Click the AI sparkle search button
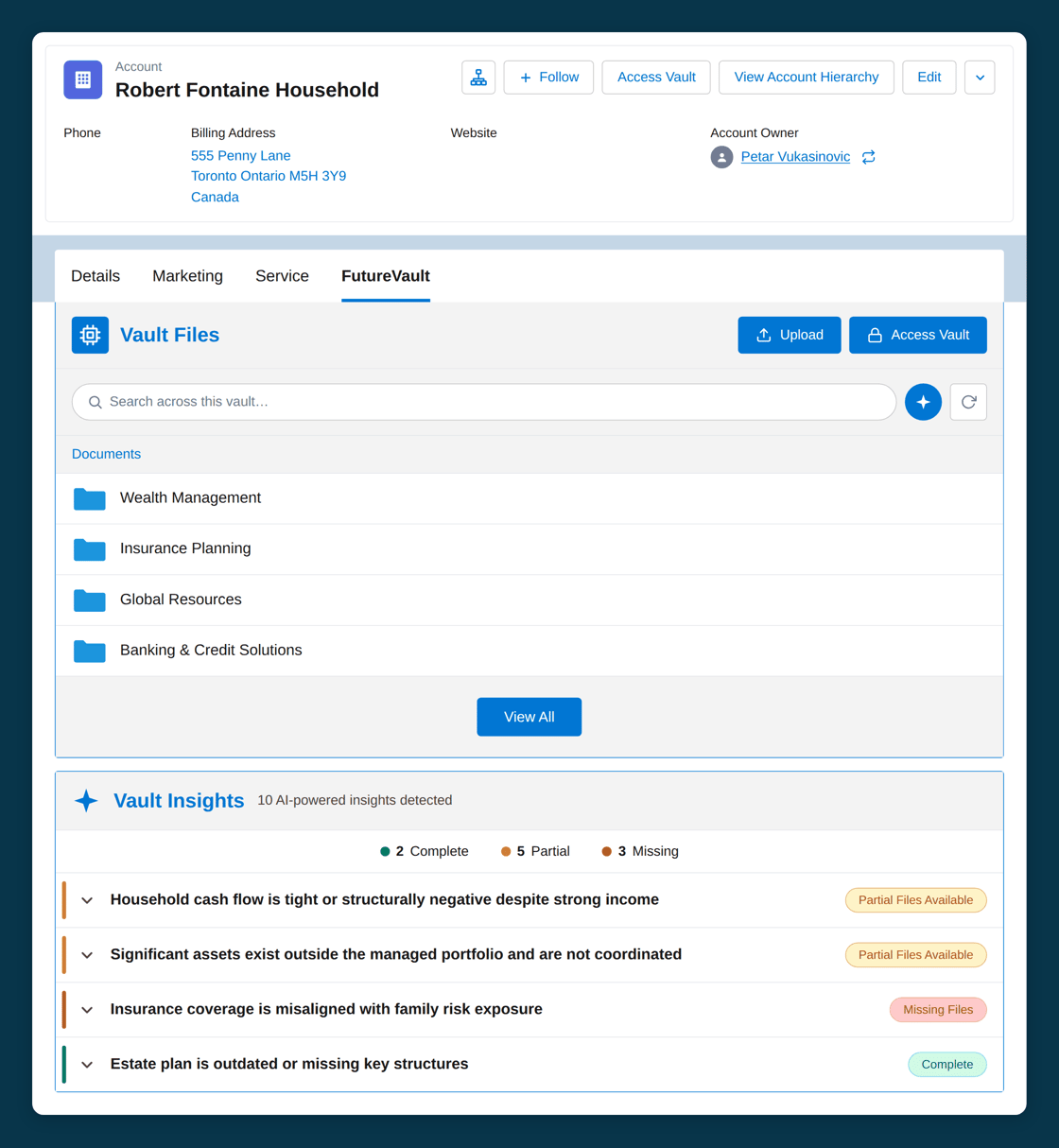This screenshot has height=1148, width=1059. coord(923,402)
